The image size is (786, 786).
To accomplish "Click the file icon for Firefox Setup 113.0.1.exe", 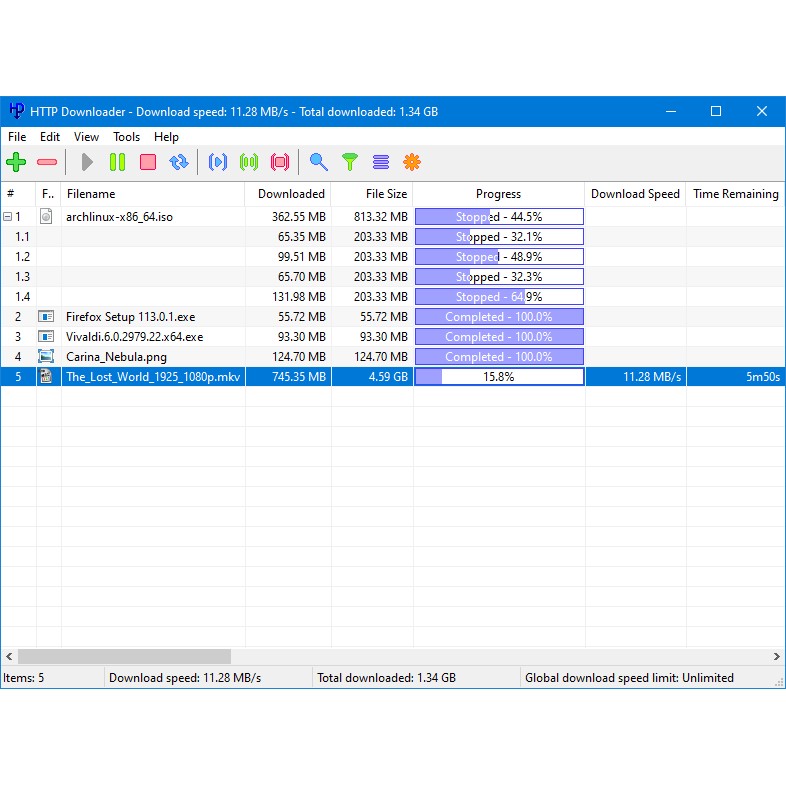I will pyautogui.click(x=46, y=316).
